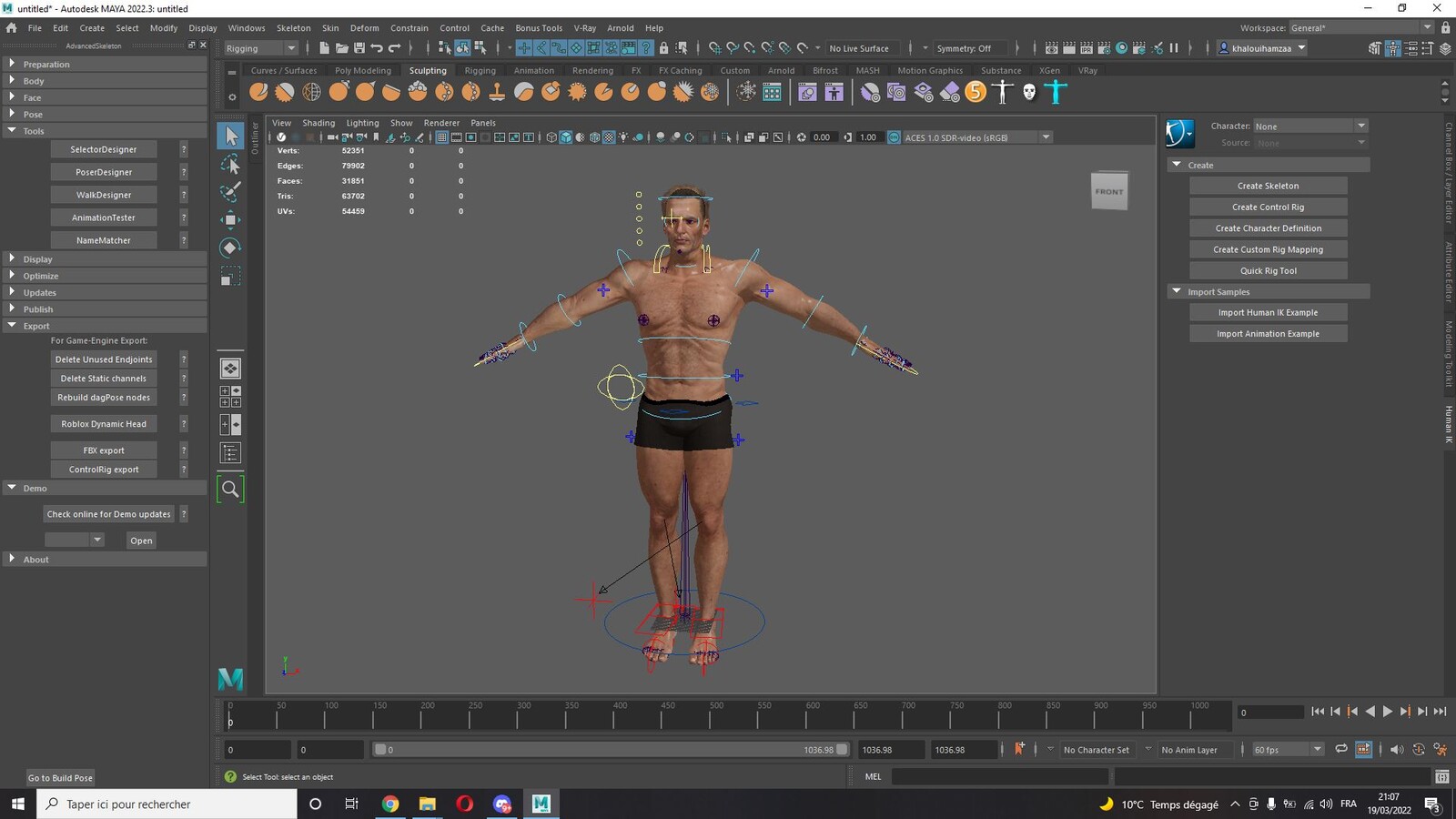Toggle the lock selection padlock icon
This screenshot has width=1456, height=819.
click(663, 48)
